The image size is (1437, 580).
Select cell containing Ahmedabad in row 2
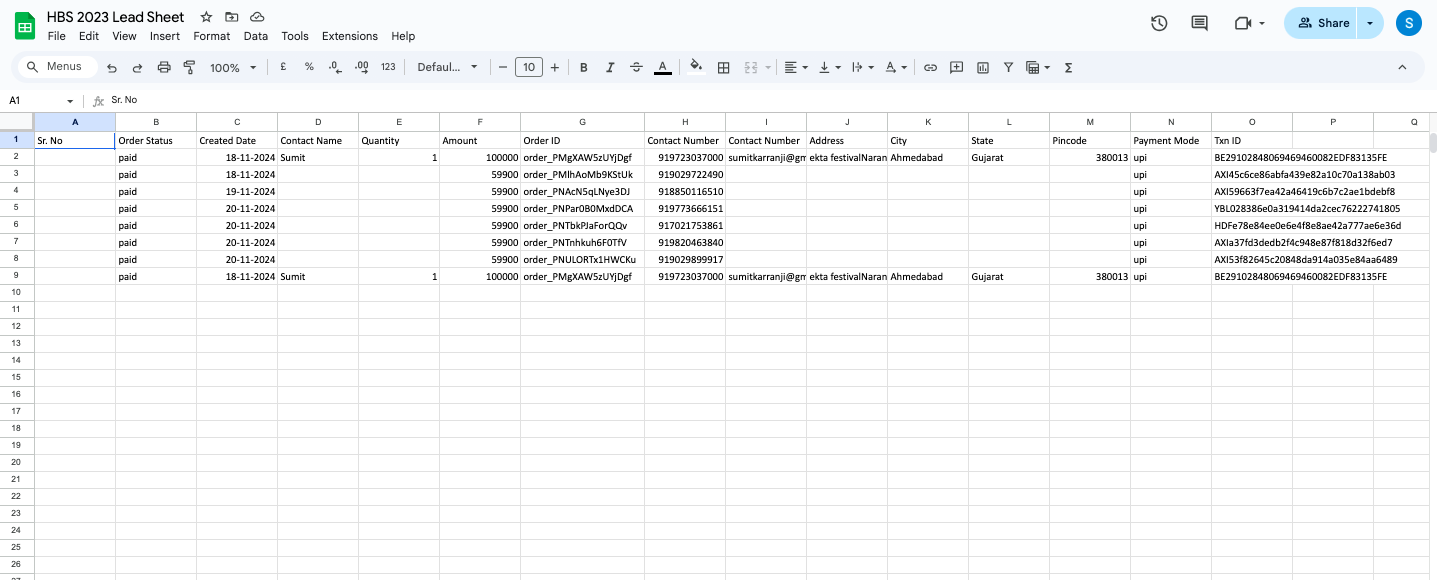point(928,157)
